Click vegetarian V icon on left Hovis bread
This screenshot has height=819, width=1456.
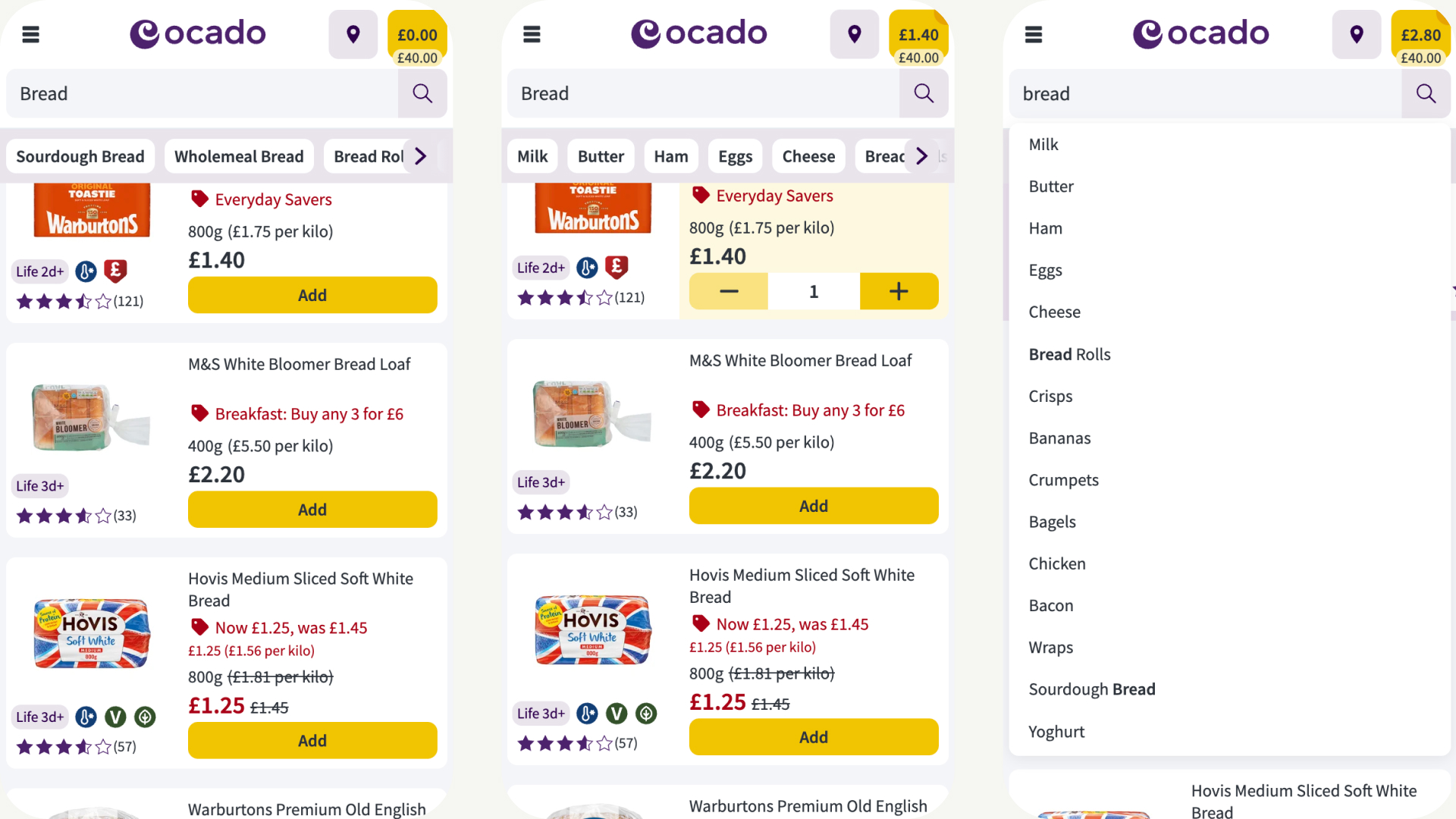pos(115,717)
